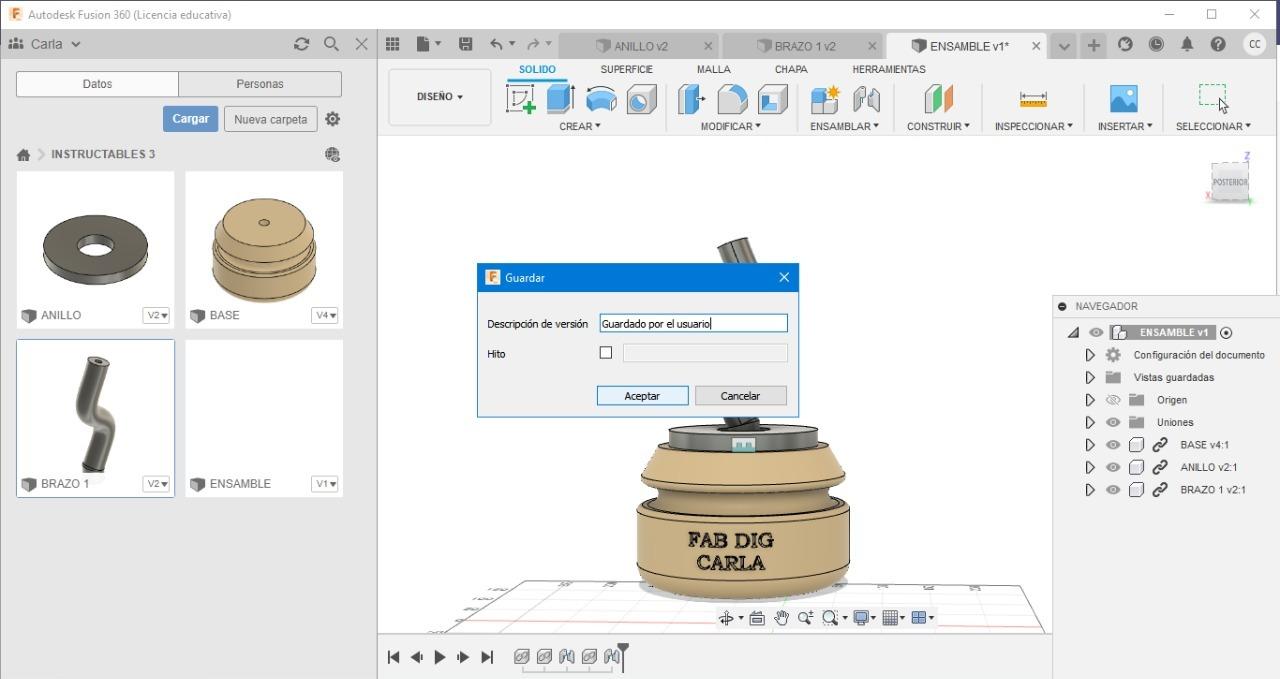Click the Create Sketch tool icon
1280x679 pixels.
point(521,99)
